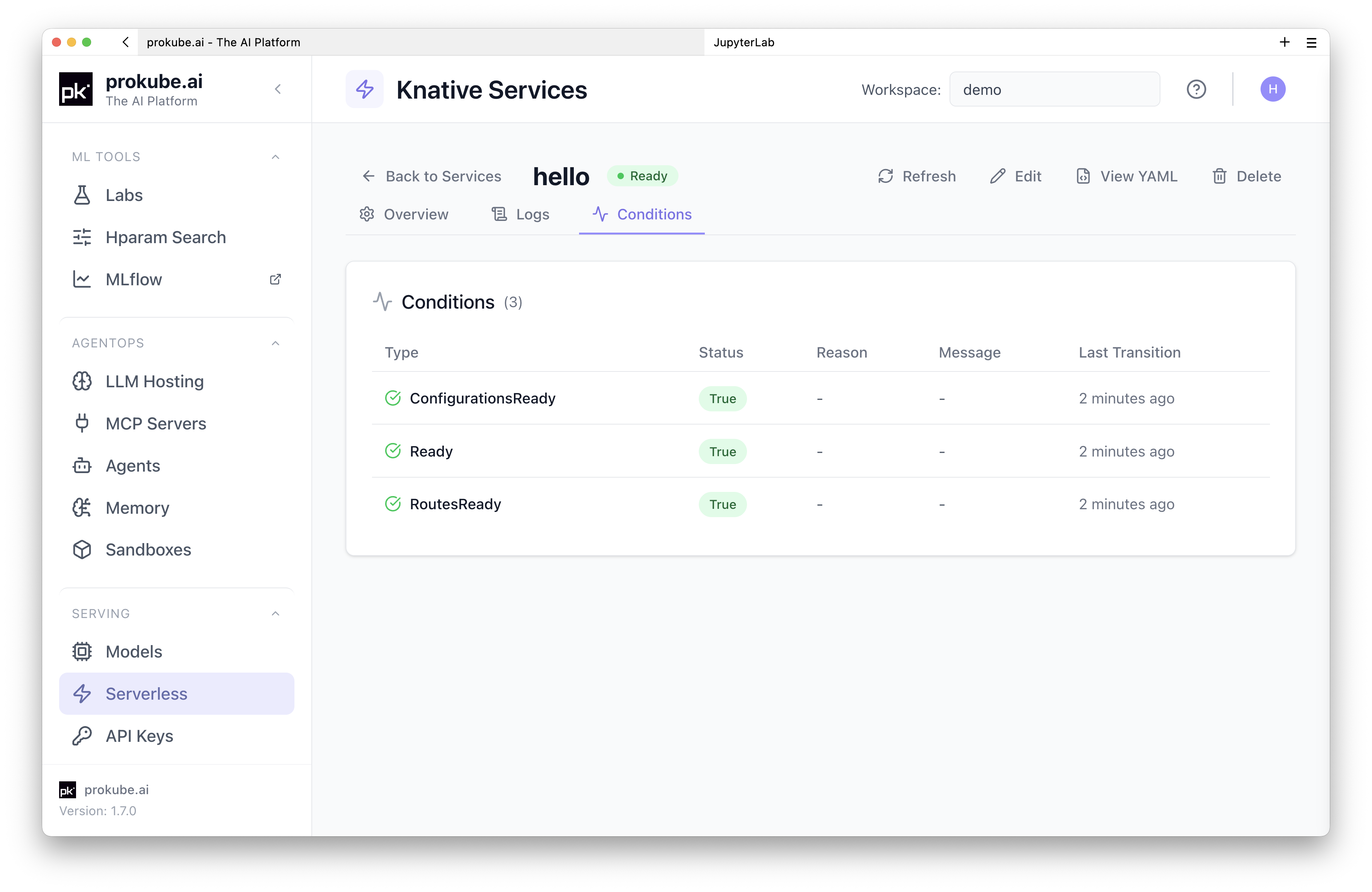
Task: Select Serverless in the sidebar
Action: (177, 693)
